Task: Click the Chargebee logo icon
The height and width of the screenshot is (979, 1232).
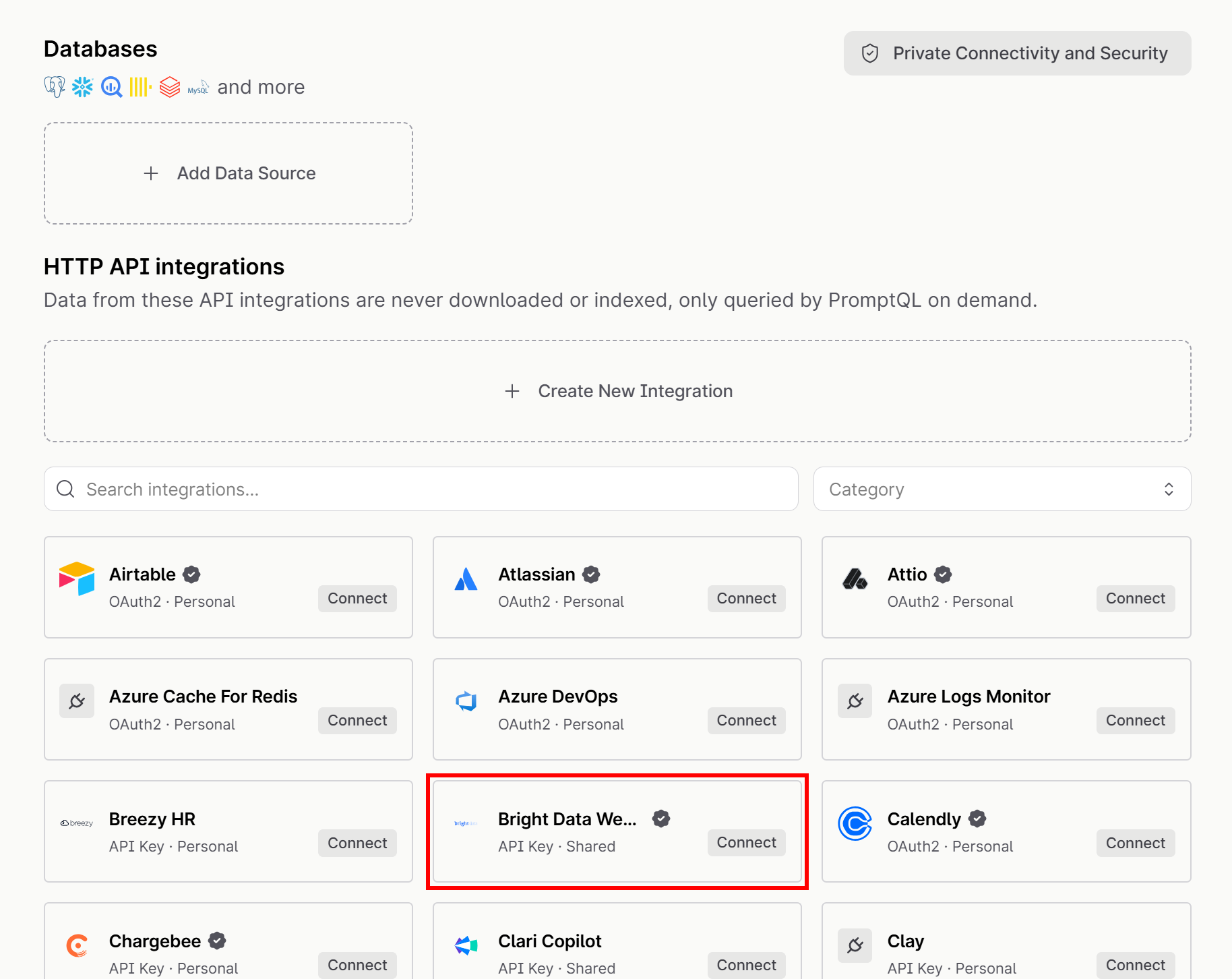Action: (77, 945)
